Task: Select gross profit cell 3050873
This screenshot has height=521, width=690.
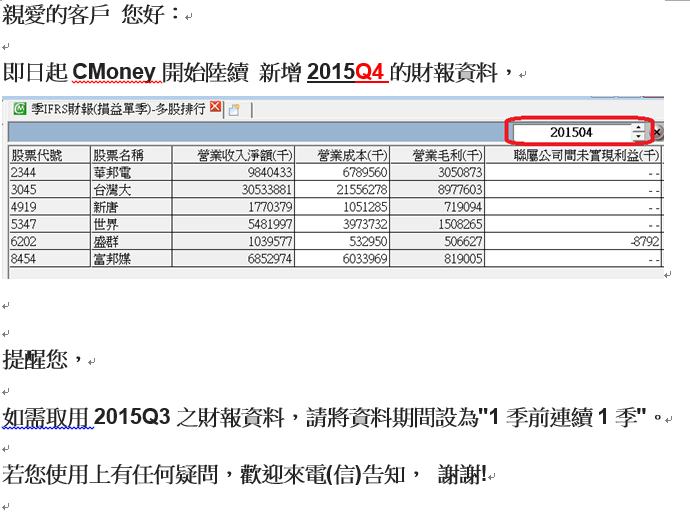Action: [437, 172]
